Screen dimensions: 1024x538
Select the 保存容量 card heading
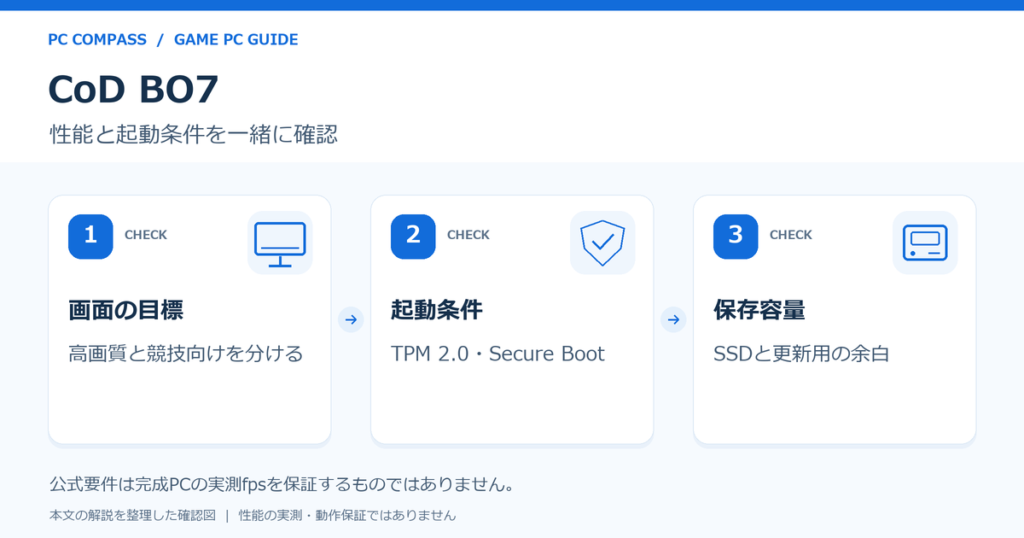pos(759,310)
